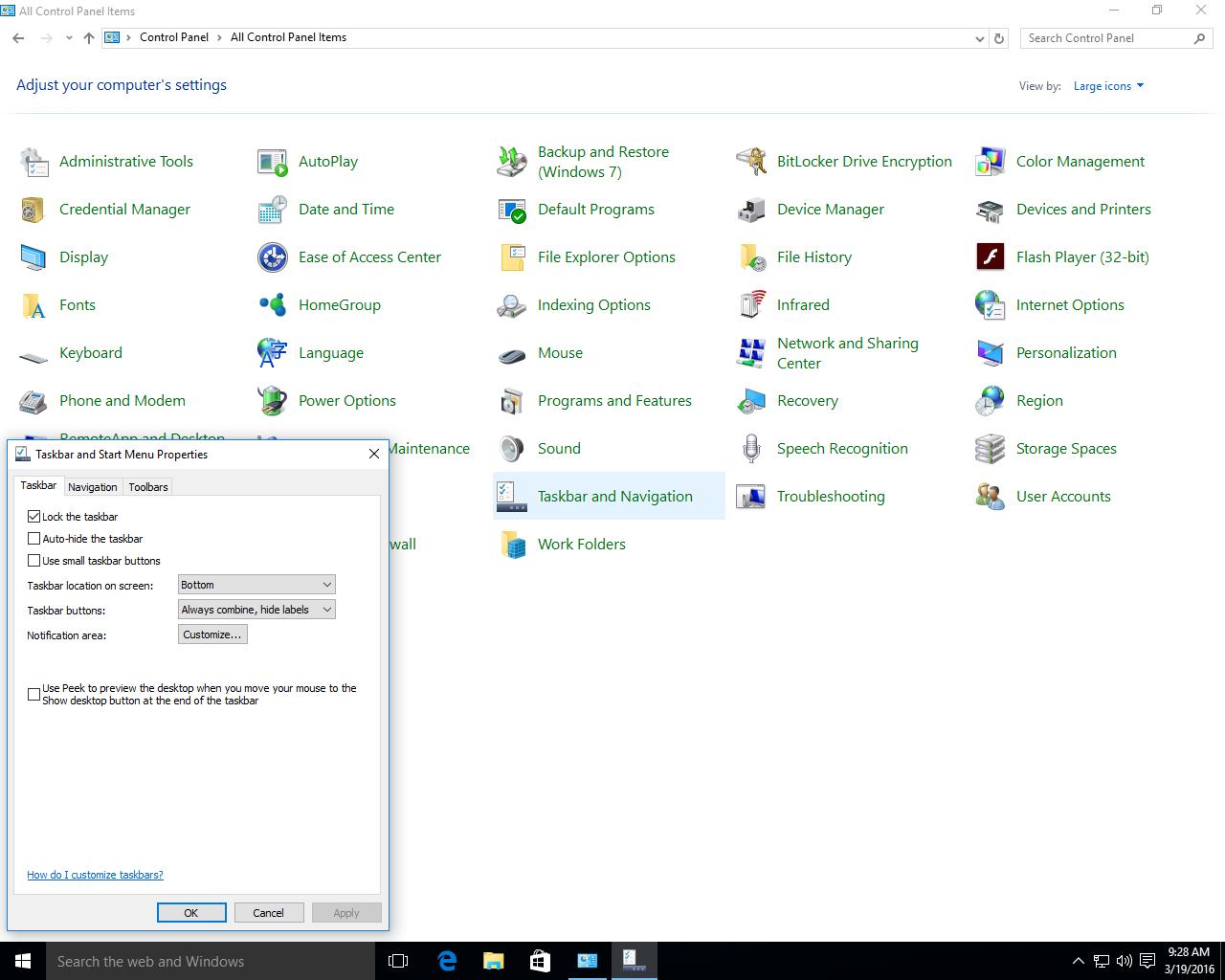The height and width of the screenshot is (980, 1225).
Task: Open How do I customize taskbars link
Action: click(x=95, y=875)
